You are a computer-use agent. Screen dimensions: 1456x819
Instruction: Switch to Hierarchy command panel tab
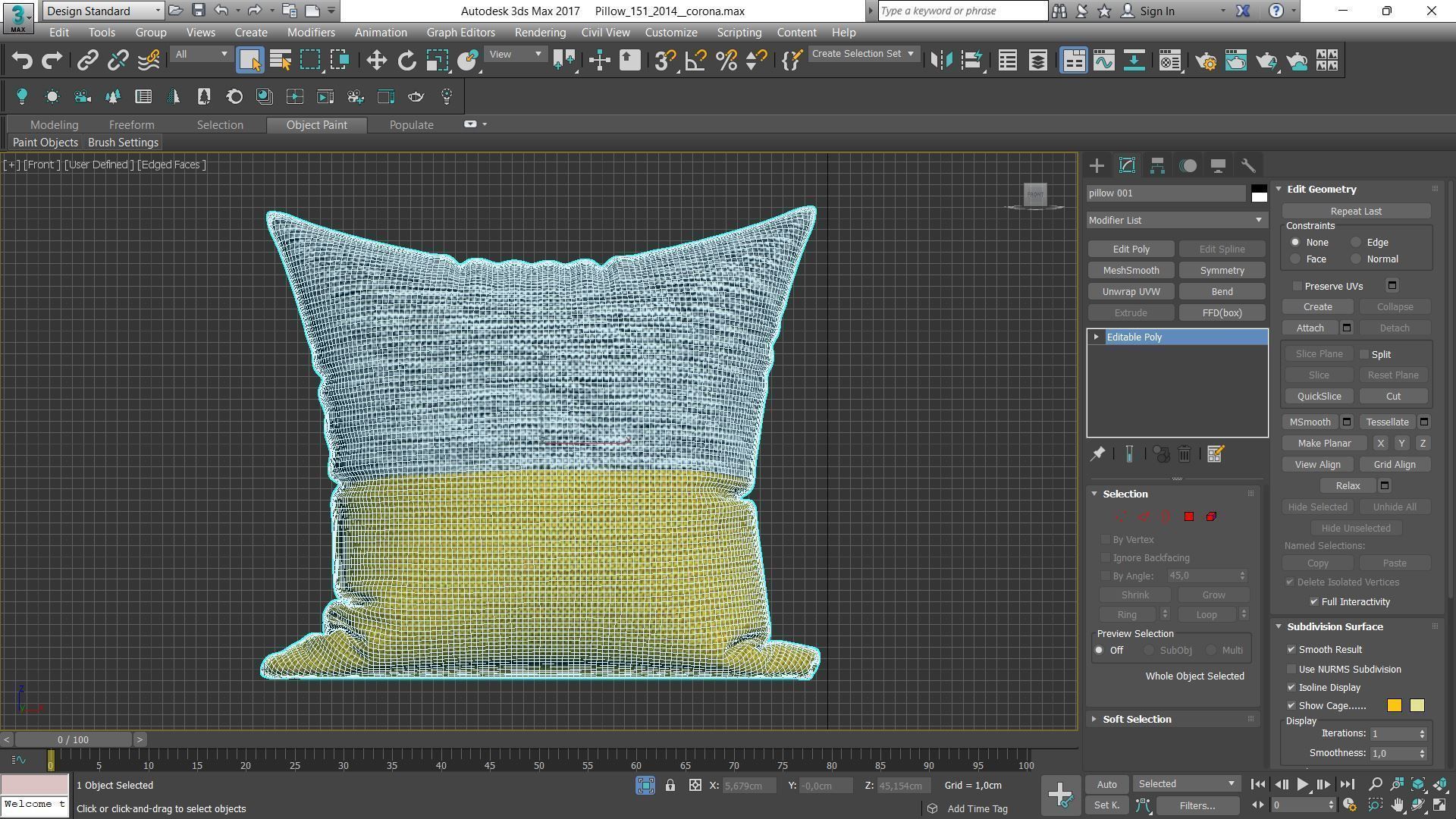(1157, 166)
